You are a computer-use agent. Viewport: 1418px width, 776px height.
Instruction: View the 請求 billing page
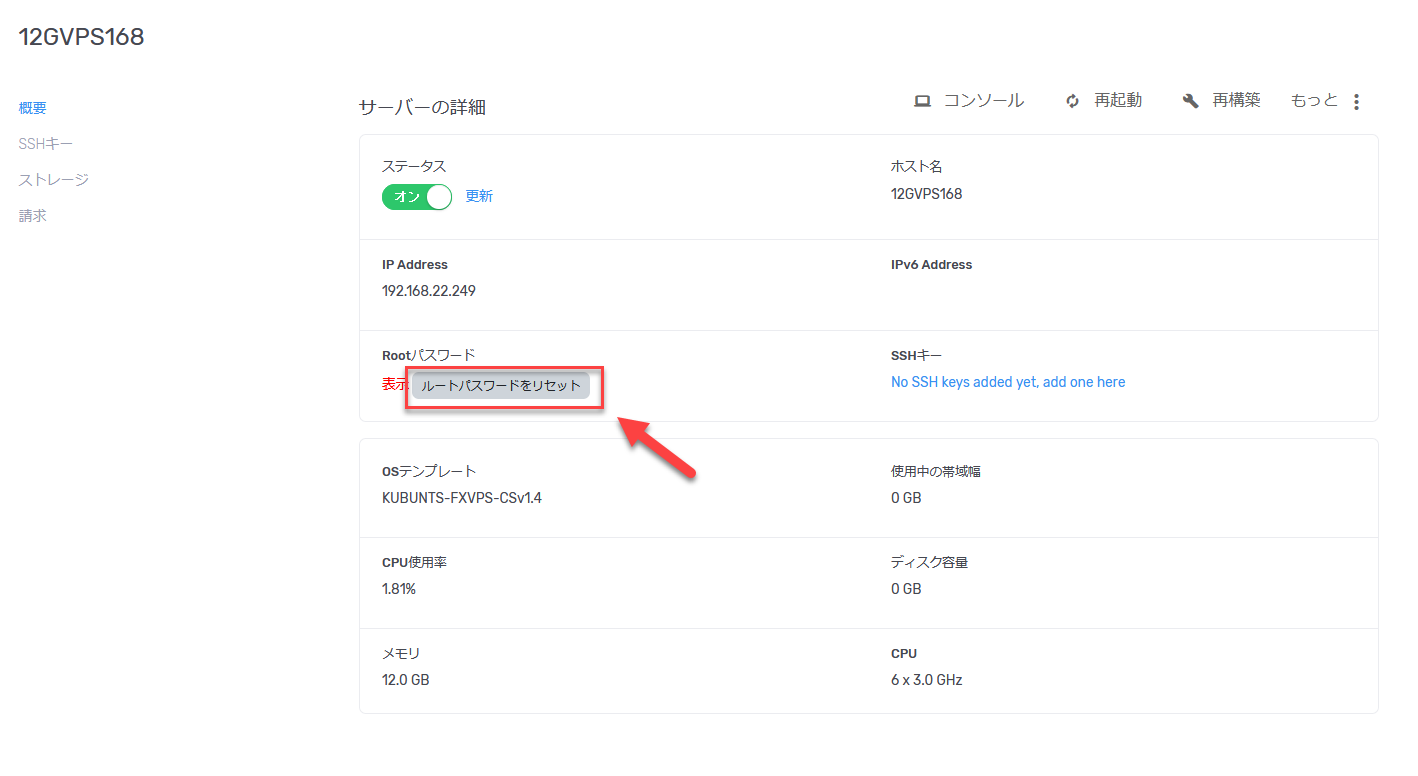click(x=31, y=215)
